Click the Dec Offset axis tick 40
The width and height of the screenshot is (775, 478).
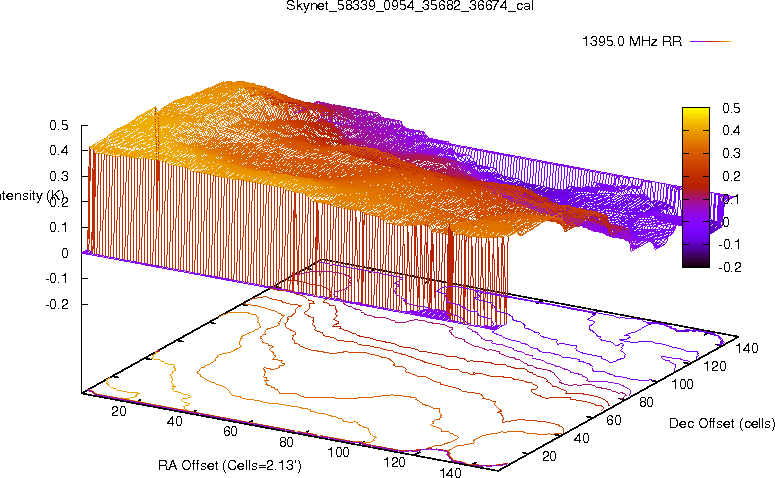tap(581, 438)
